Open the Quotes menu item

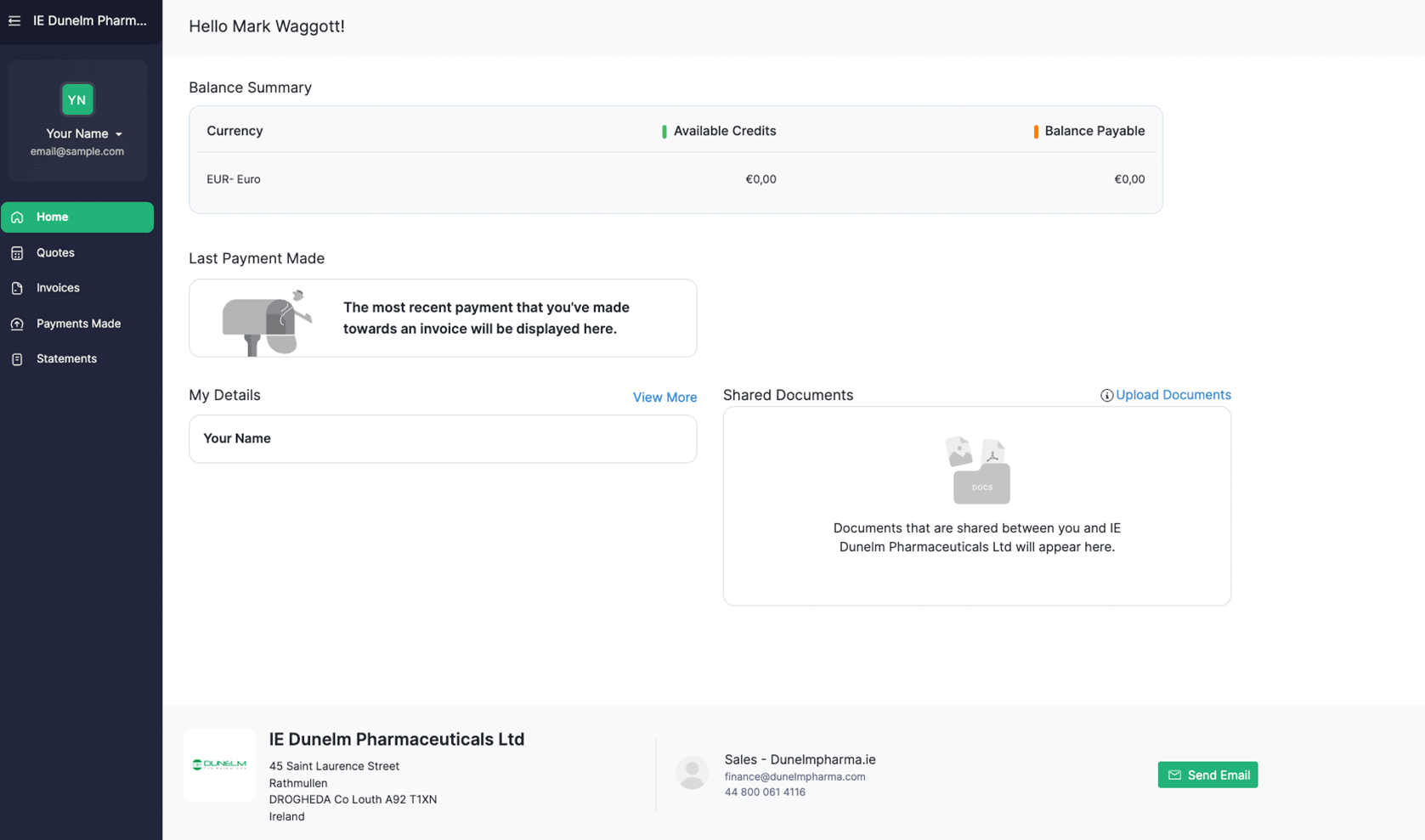click(x=55, y=253)
